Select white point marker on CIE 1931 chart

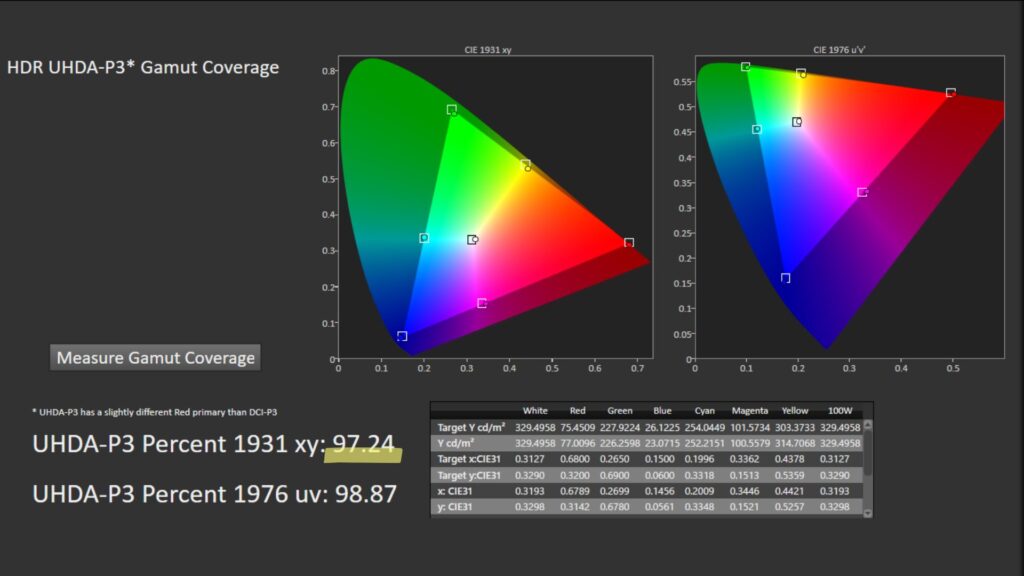click(x=472, y=240)
